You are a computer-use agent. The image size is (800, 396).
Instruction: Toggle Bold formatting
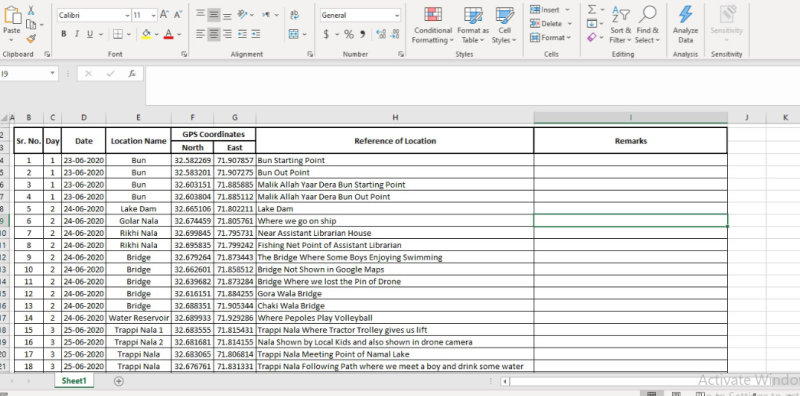click(64, 34)
